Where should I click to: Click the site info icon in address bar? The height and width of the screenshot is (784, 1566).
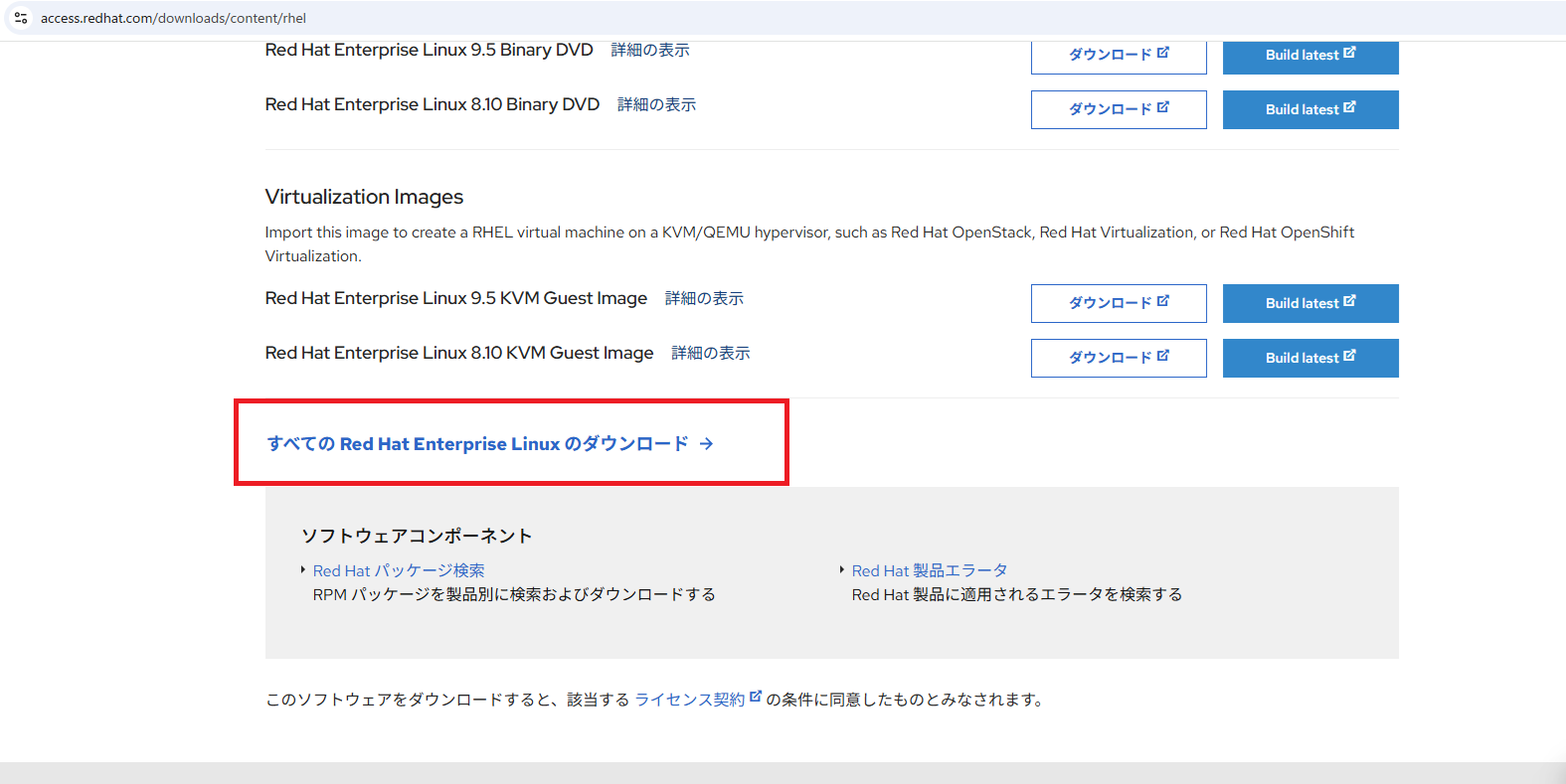point(21,18)
